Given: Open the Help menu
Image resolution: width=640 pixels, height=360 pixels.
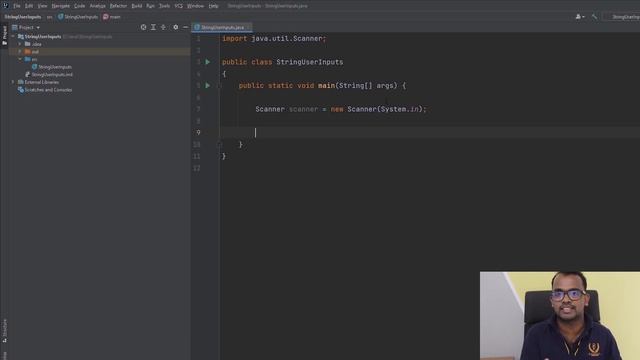Looking at the screenshot, I should pos(213,6).
